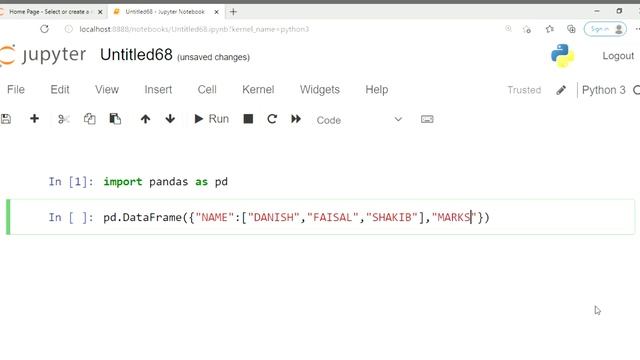Open browser settings and more menu
The height and width of the screenshot is (360, 640).
[637, 29]
